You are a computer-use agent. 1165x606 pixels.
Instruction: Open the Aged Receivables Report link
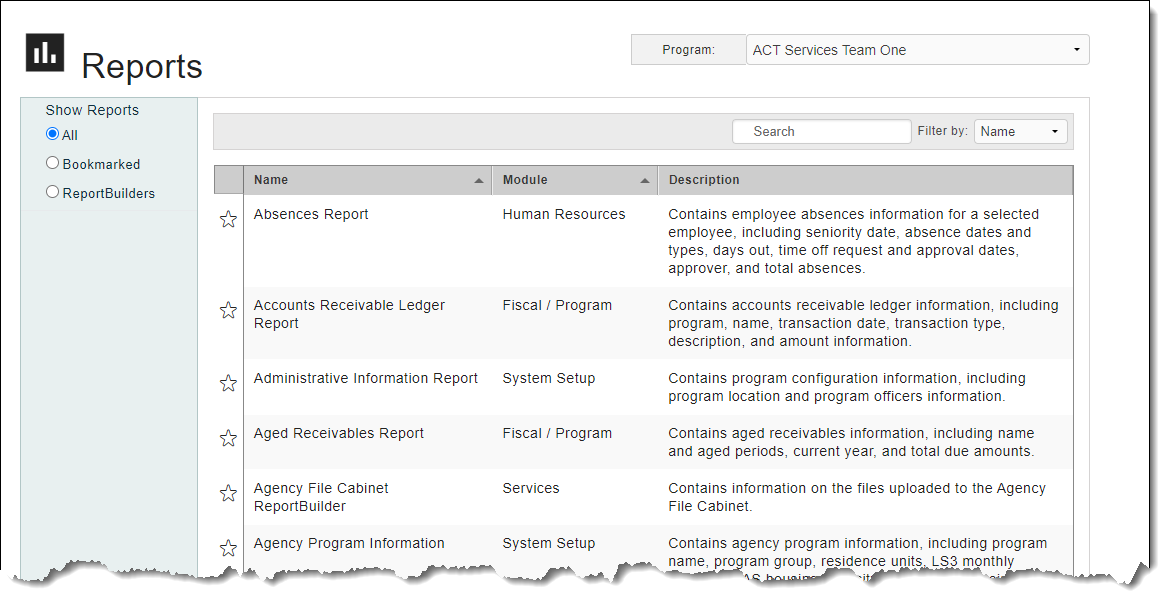(x=339, y=433)
